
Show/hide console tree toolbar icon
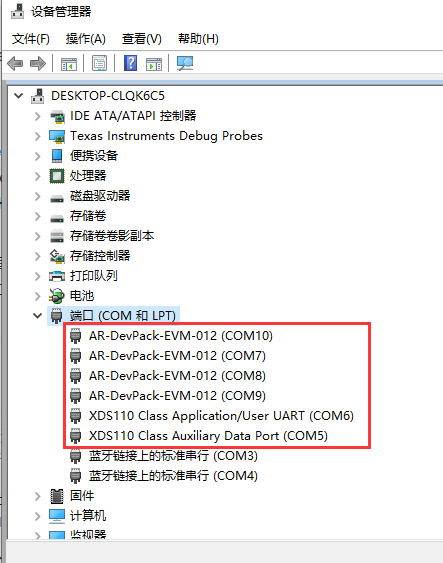point(69,64)
